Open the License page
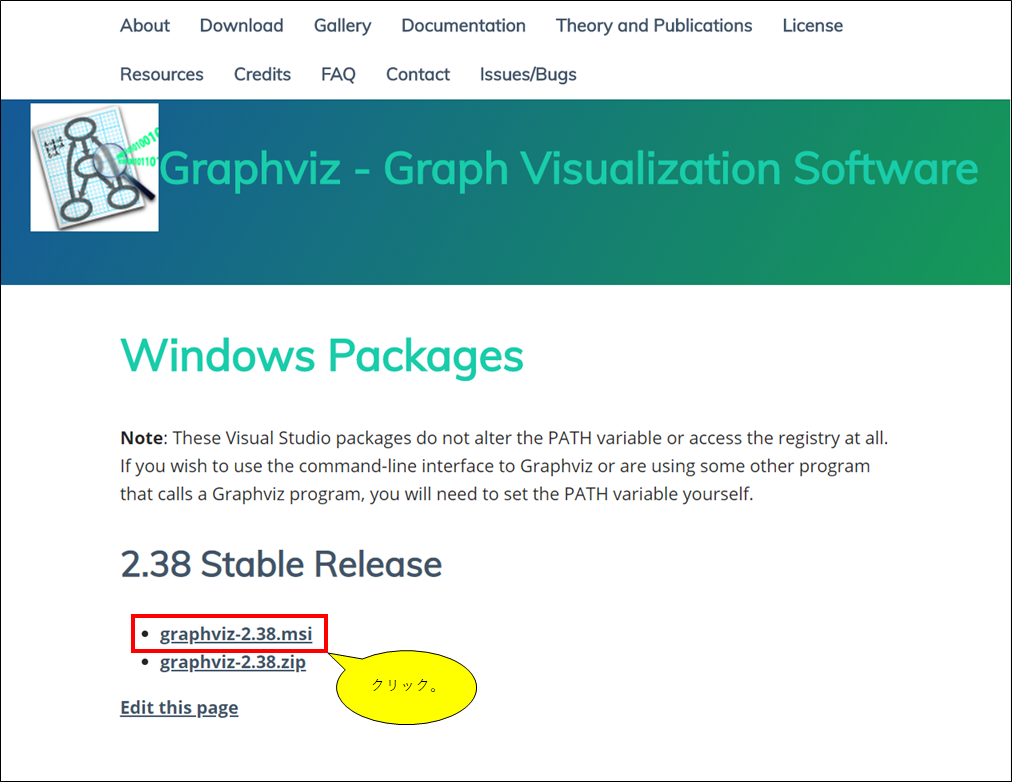1012x782 pixels. pos(813,25)
